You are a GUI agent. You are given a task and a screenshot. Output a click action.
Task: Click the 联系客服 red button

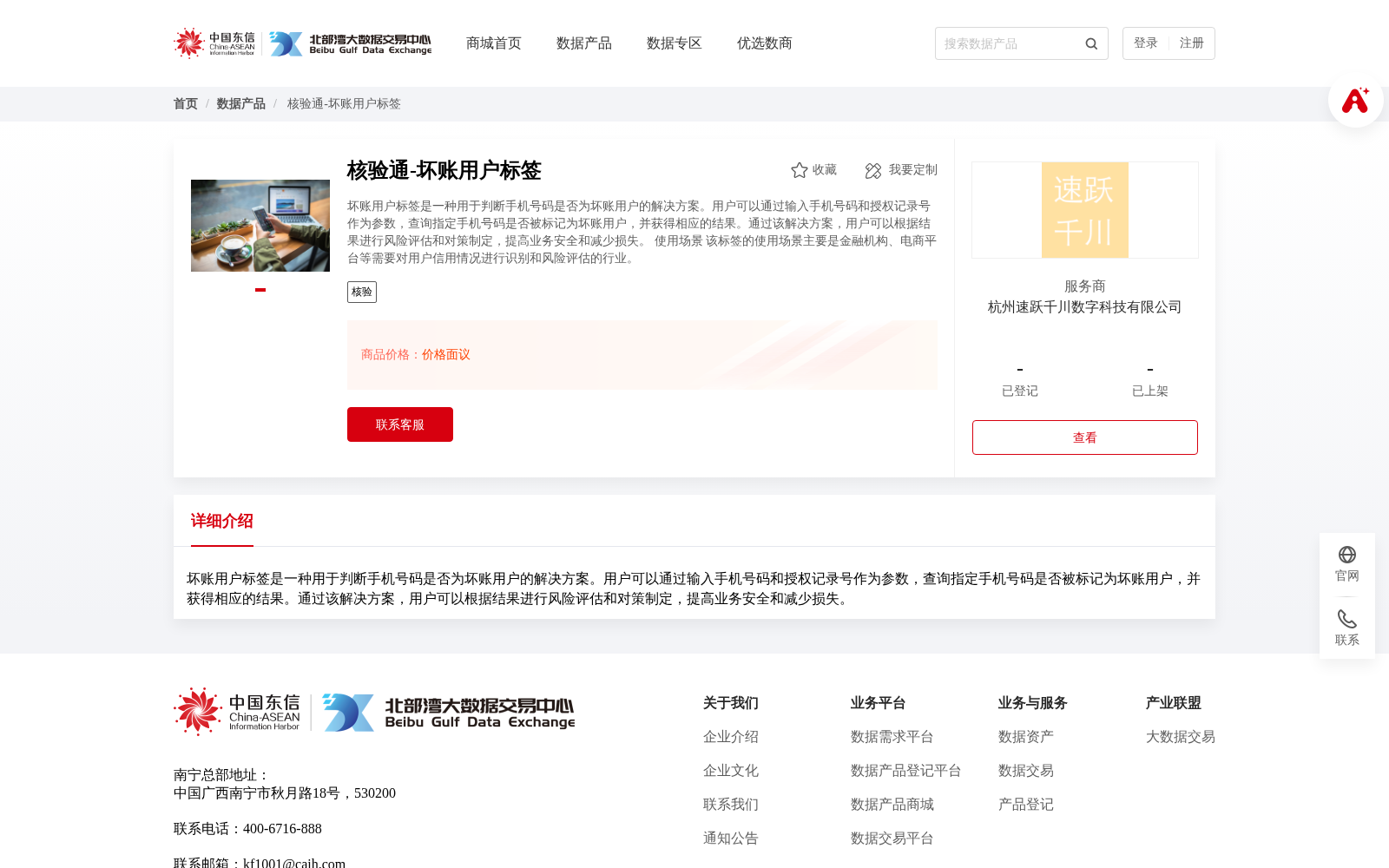tap(400, 424)
